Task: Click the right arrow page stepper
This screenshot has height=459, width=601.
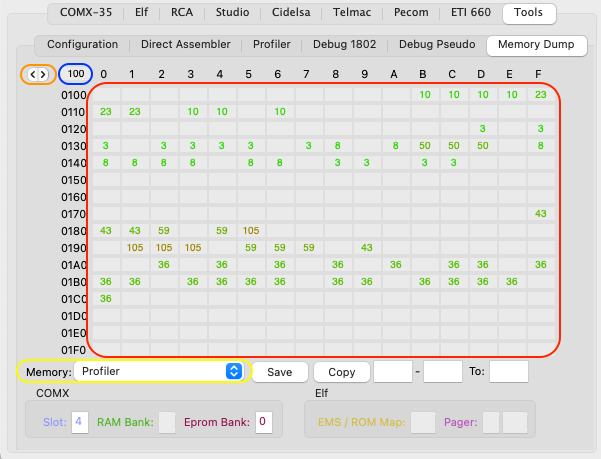Action: pyautogui.click(x=43, y=74)
